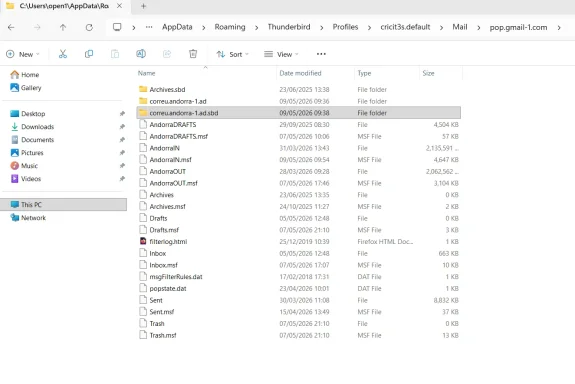This screenshot has width=575, height=384.
Task: Navigate to cricit3s.default in breadcrumb
Action: click(x=405, y=27)
